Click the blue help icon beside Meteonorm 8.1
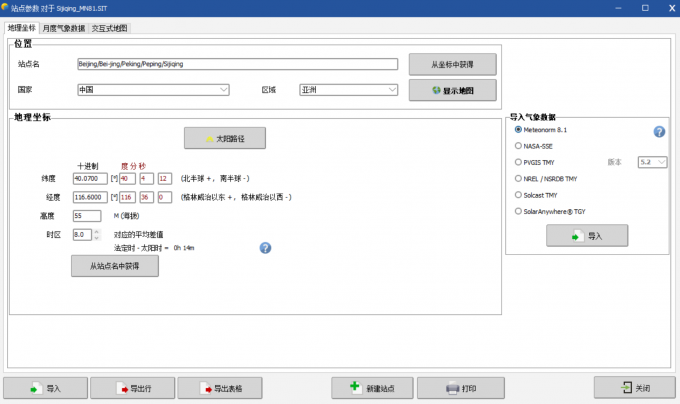 659,132
